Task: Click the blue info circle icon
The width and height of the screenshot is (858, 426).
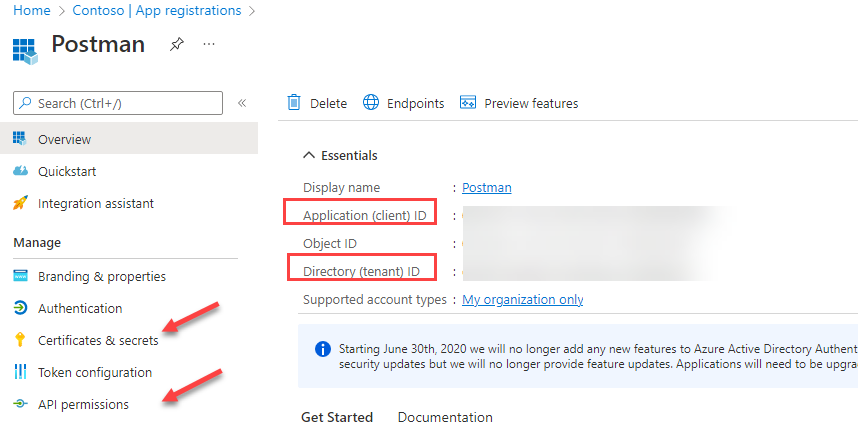Action: [x=323, y=349]
